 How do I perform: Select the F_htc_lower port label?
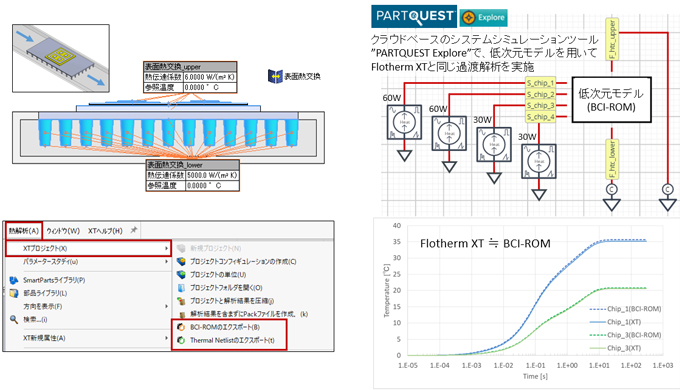pyautogui.click(x=612, y=159)
